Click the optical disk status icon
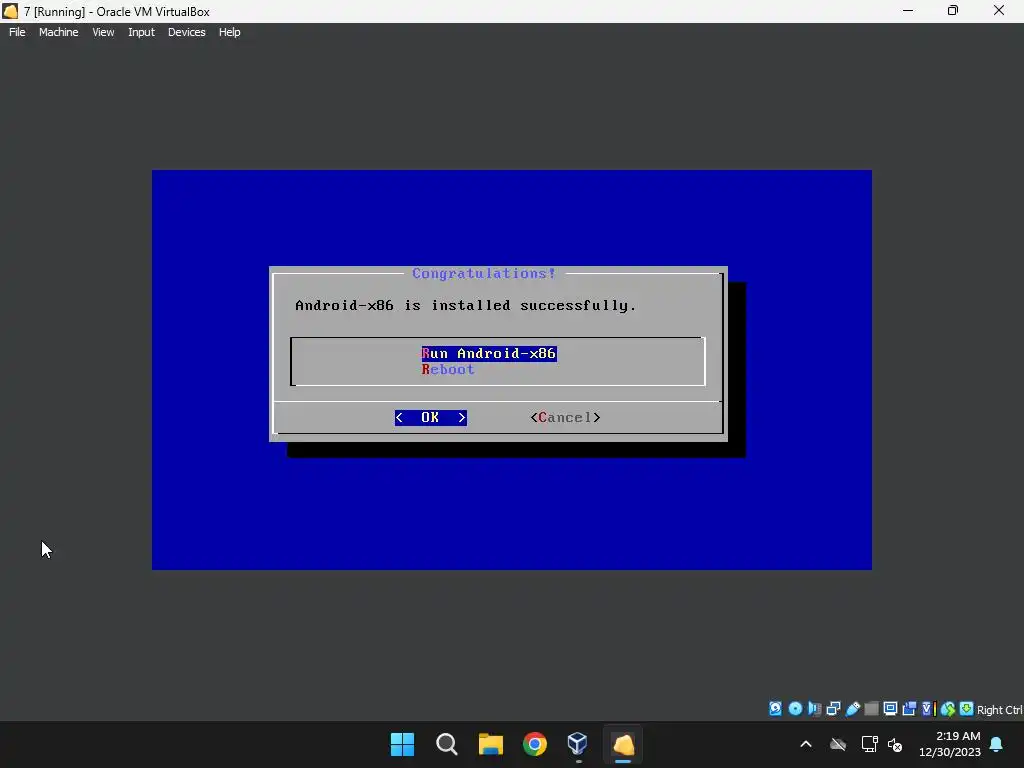The image size is (1024, 768). pos(795,709)
